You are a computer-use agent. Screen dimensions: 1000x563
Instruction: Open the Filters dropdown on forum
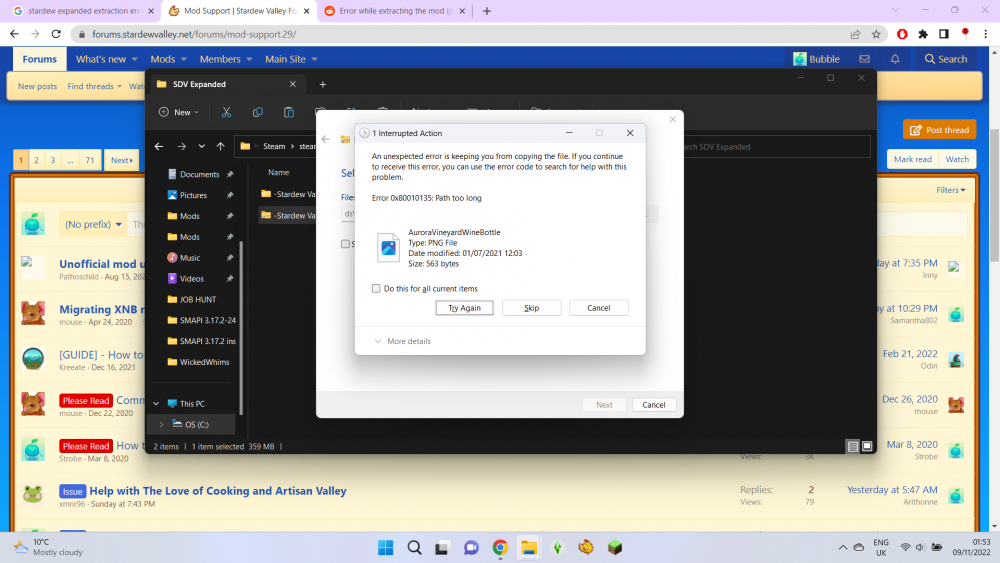click(x=951, y=190)
